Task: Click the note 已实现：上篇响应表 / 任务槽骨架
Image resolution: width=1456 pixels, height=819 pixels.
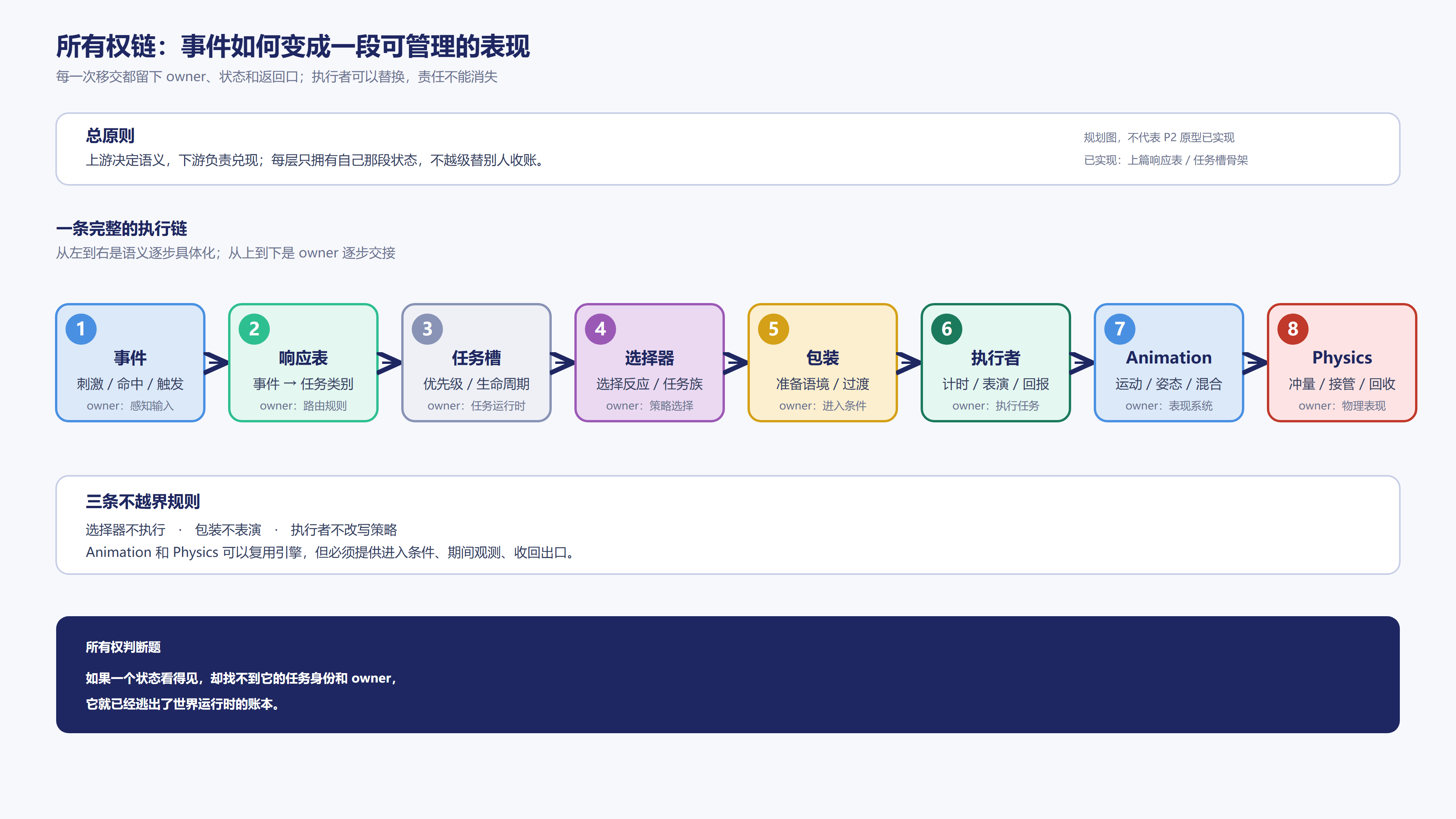Action: [1166, 160]
